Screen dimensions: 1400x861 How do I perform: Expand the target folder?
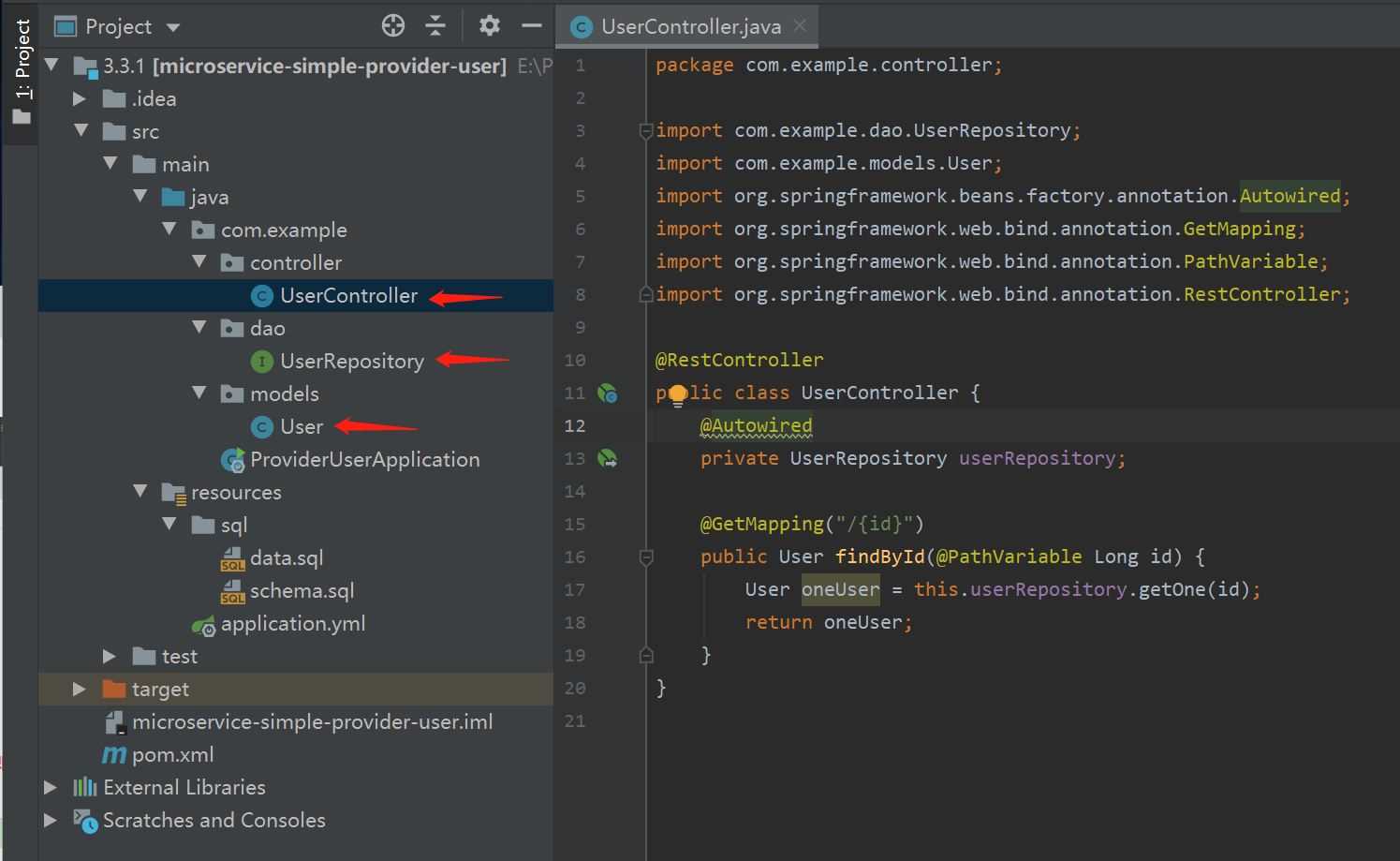80,690
